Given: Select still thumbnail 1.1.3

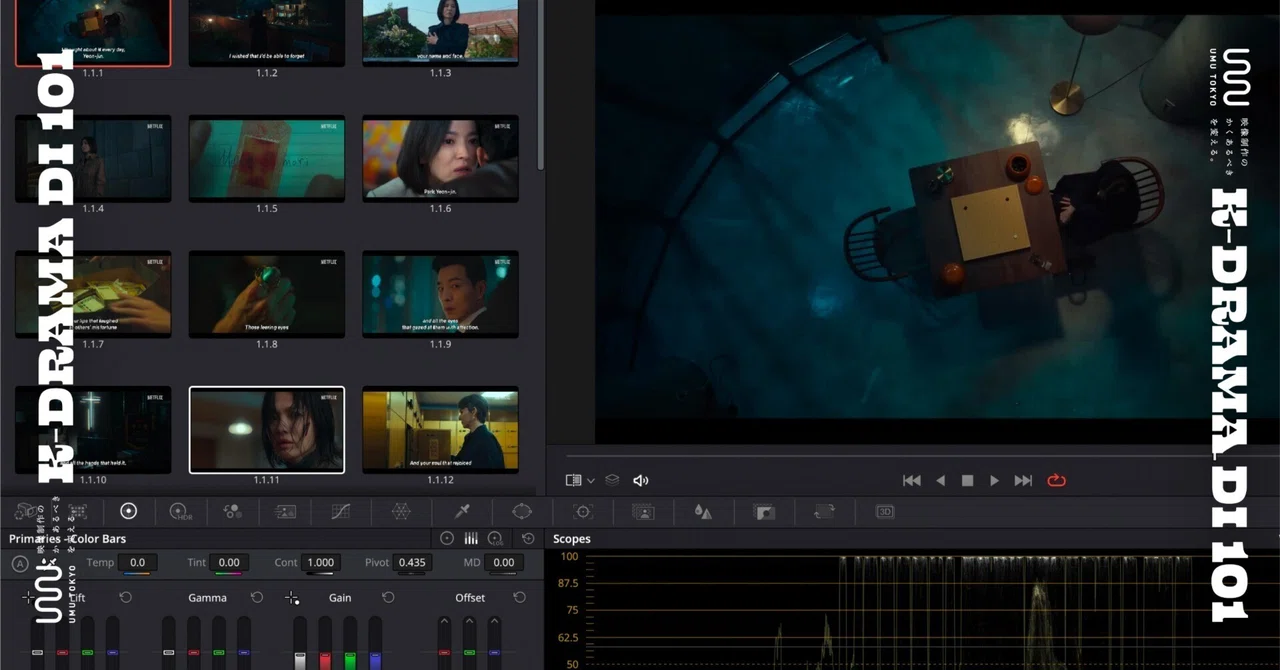Looking at the screenshot, I should 440,33.
